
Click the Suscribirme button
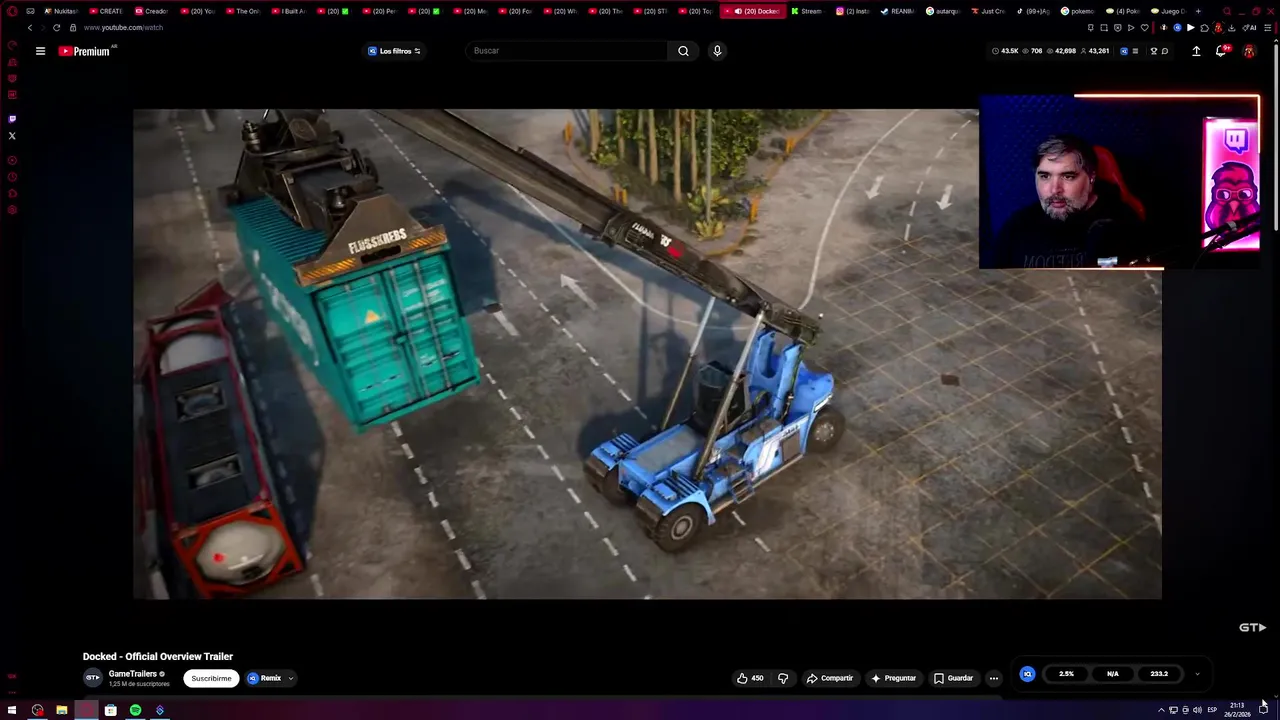pyautogui.click(x=211, y=678)
